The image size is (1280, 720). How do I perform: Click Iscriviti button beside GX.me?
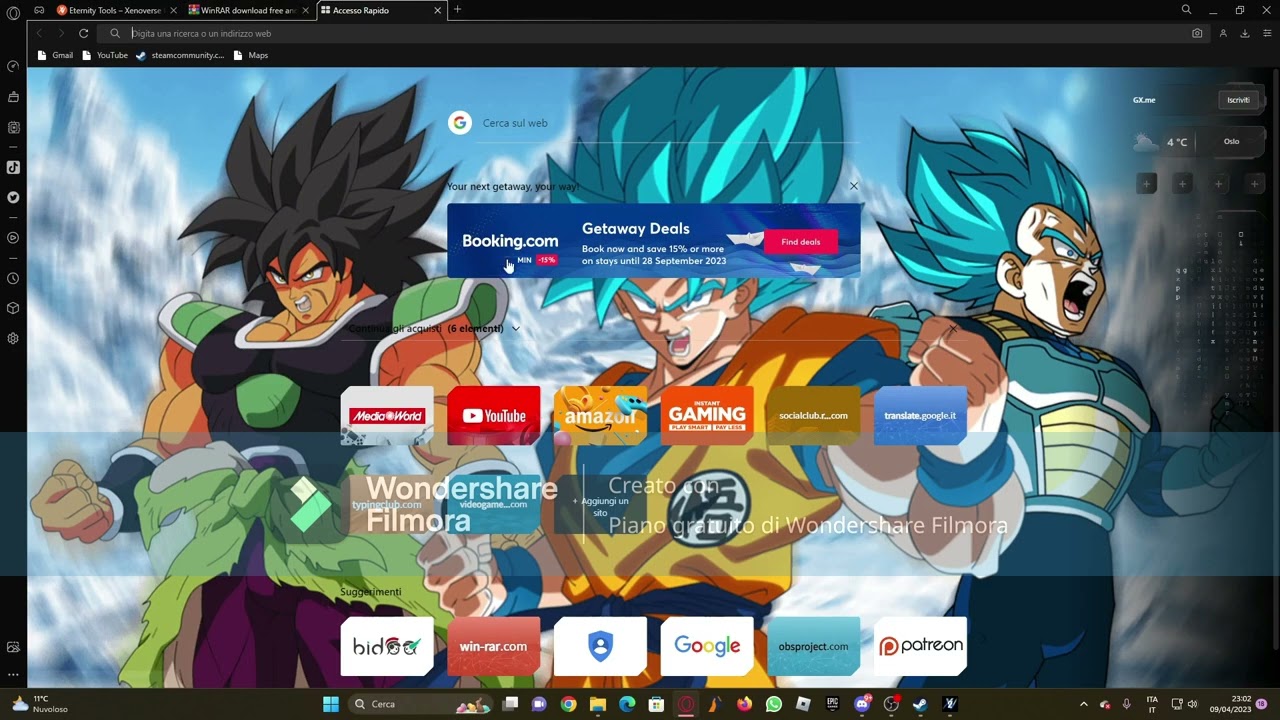1238,100
